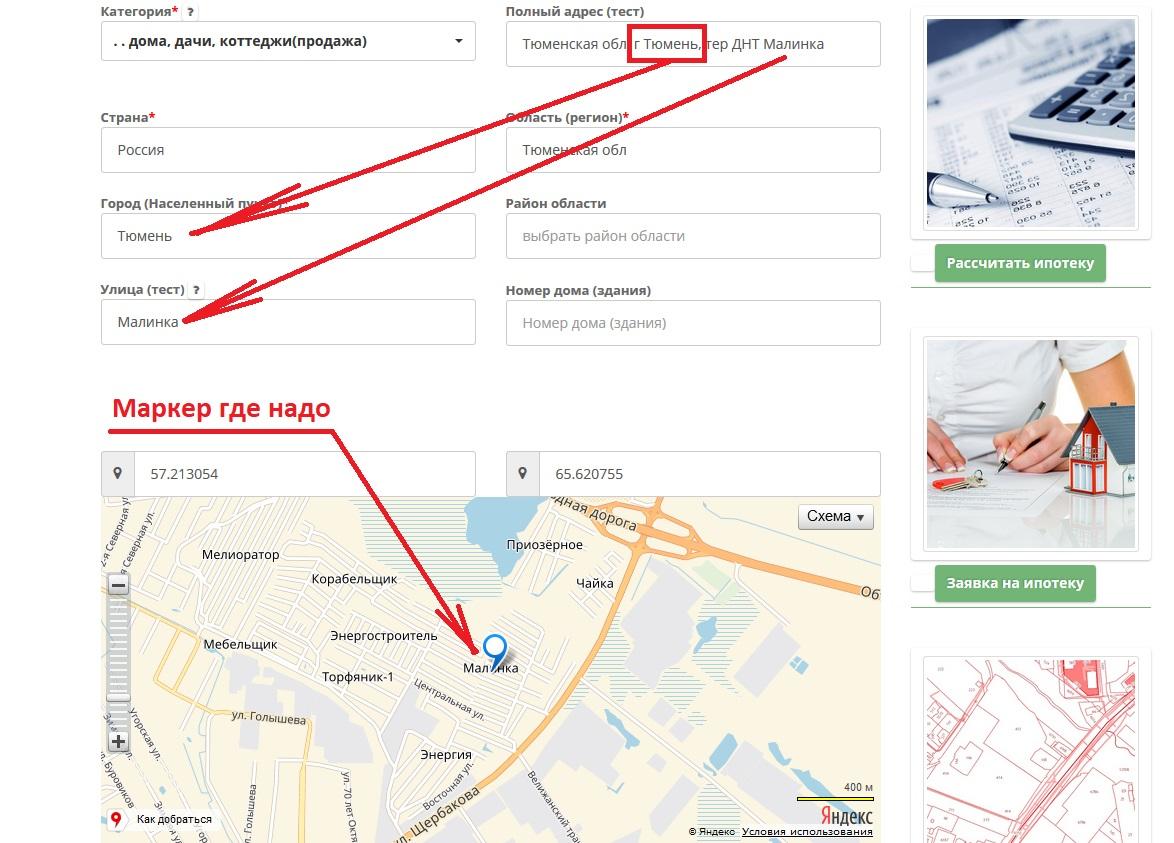This screenshot has width=1174, height=843.
Task: Click the longitude pin icon beside 65.620755
Action: click(x=523, y=473)
